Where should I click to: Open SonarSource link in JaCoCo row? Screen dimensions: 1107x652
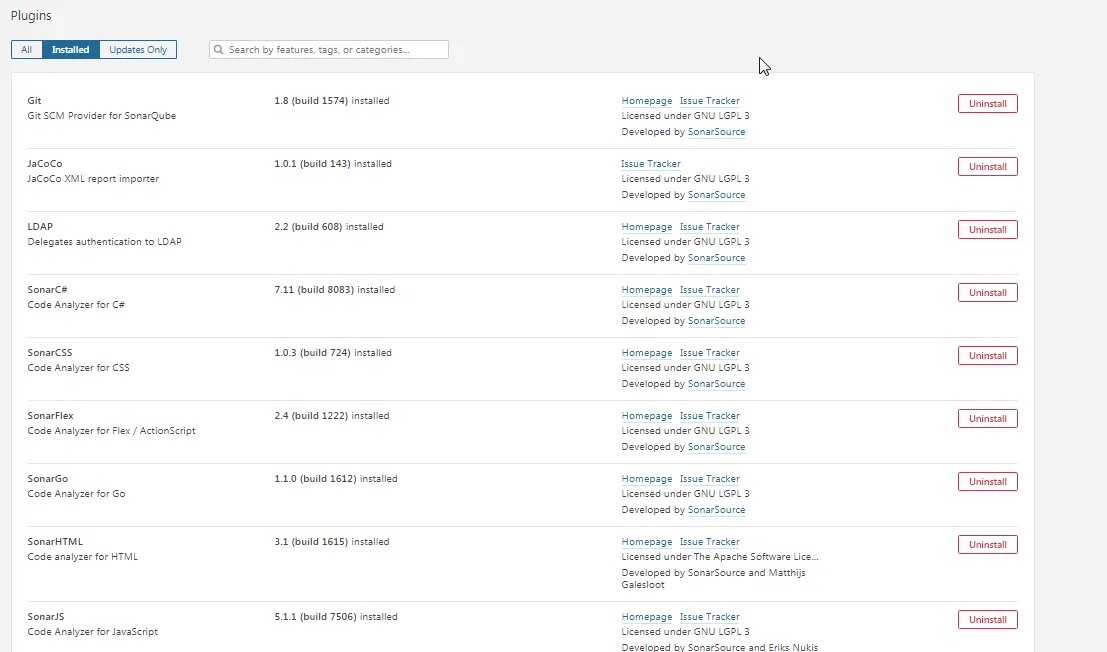click(x=716, y=195)
